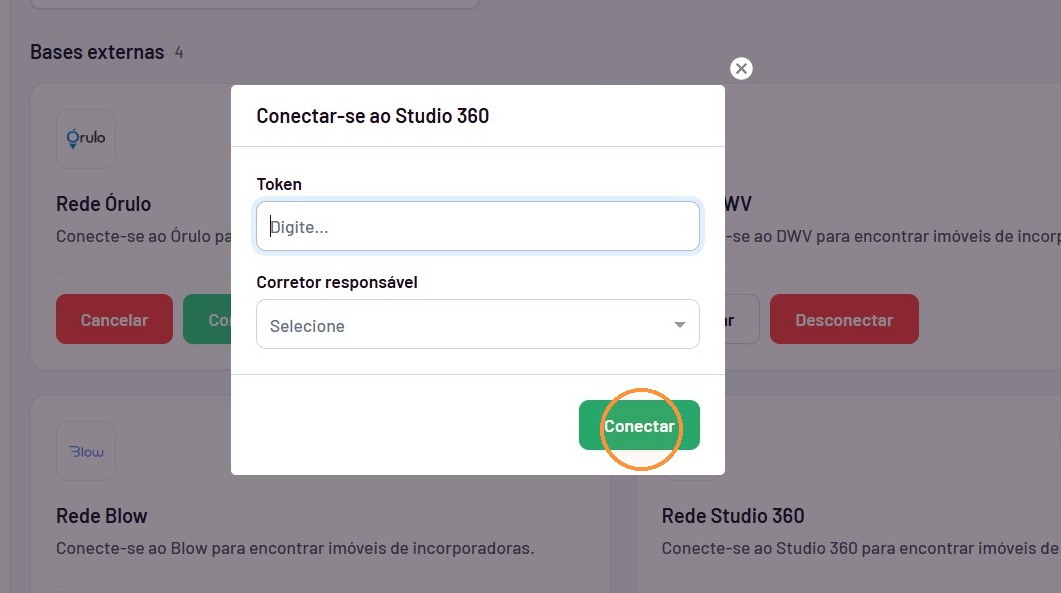Close the Studio 360 dialog with X icon
The width and height of the screenshot is (1061, 593).
click(741, 68)
